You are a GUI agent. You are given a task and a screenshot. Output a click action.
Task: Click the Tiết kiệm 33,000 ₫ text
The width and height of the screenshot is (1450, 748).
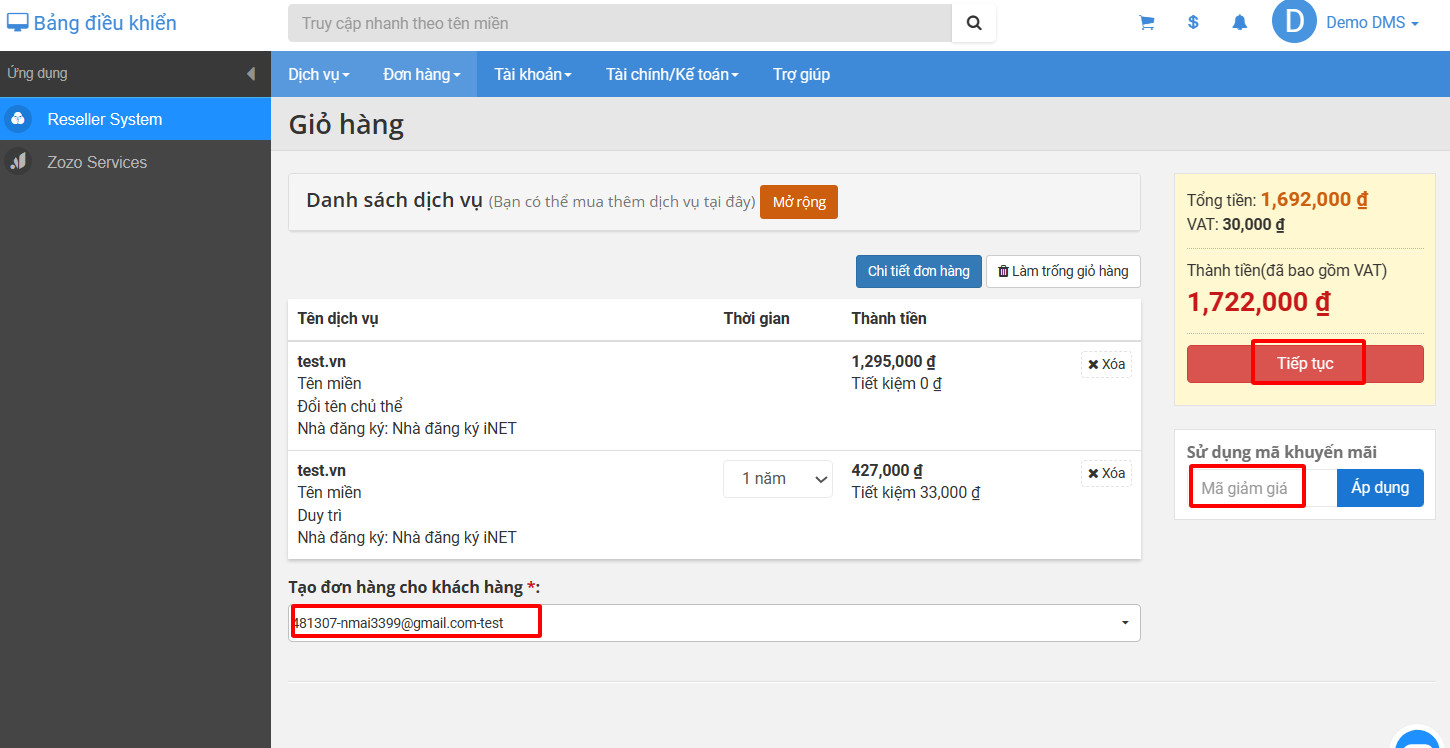click(916, 493)
